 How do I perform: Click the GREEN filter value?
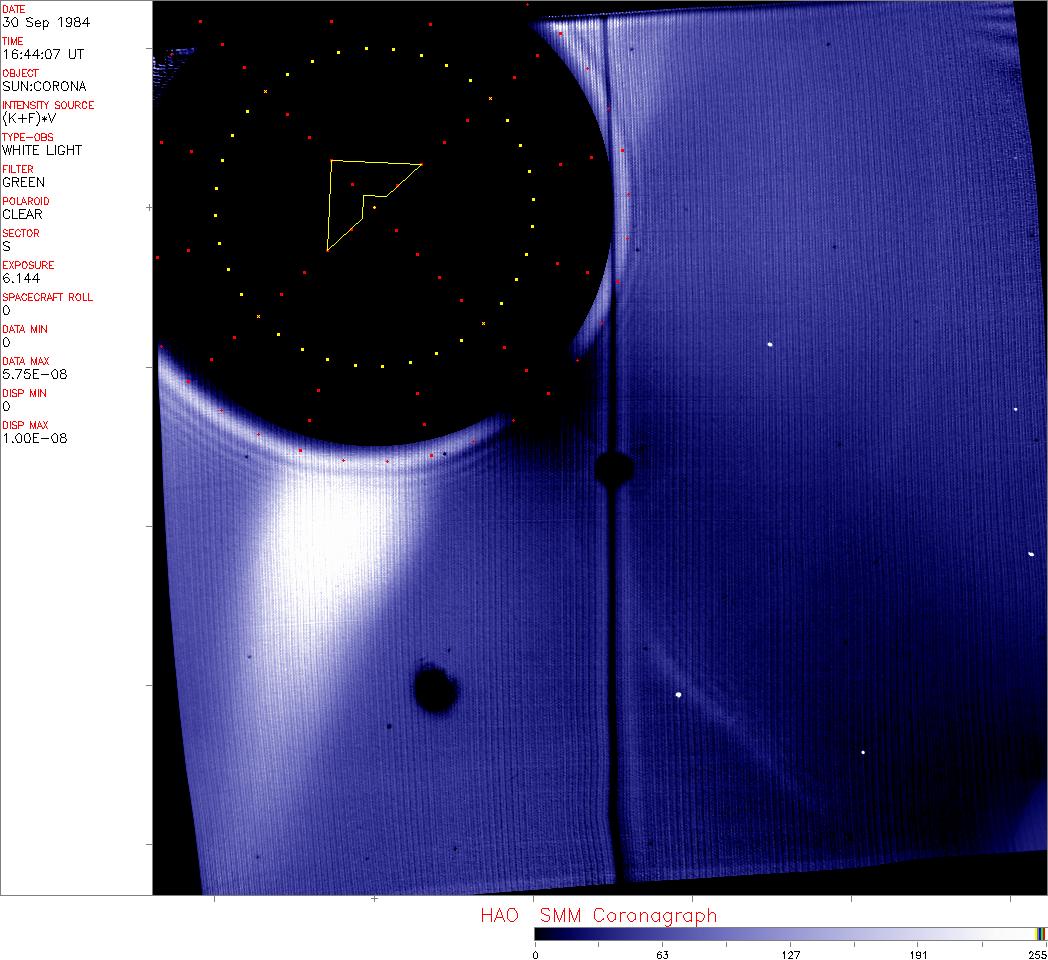[x=23, y=182]
